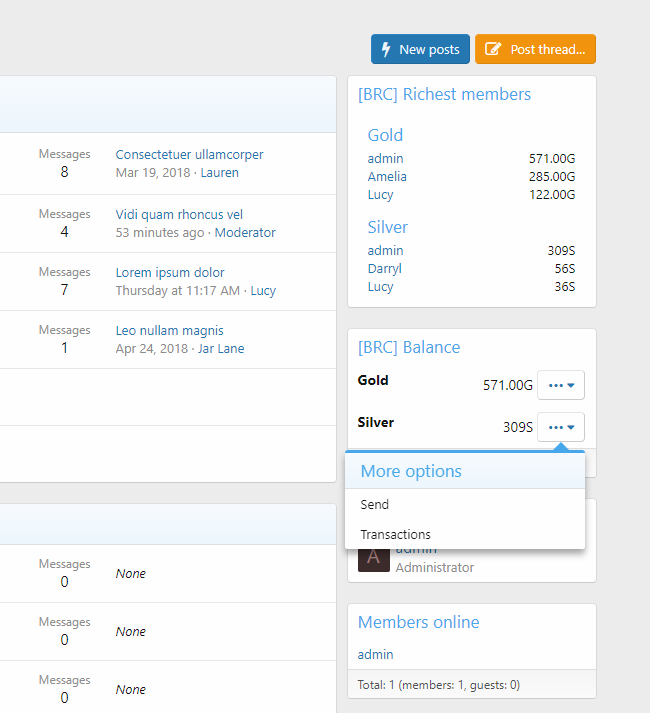Open Darryl's profile in Silver list
The height and width of the screenshot is (713, 650).
384,269
